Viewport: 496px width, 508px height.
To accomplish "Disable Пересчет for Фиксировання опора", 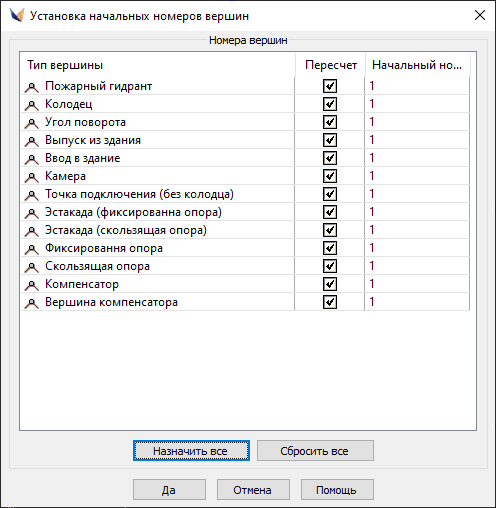I will [330, 248].
